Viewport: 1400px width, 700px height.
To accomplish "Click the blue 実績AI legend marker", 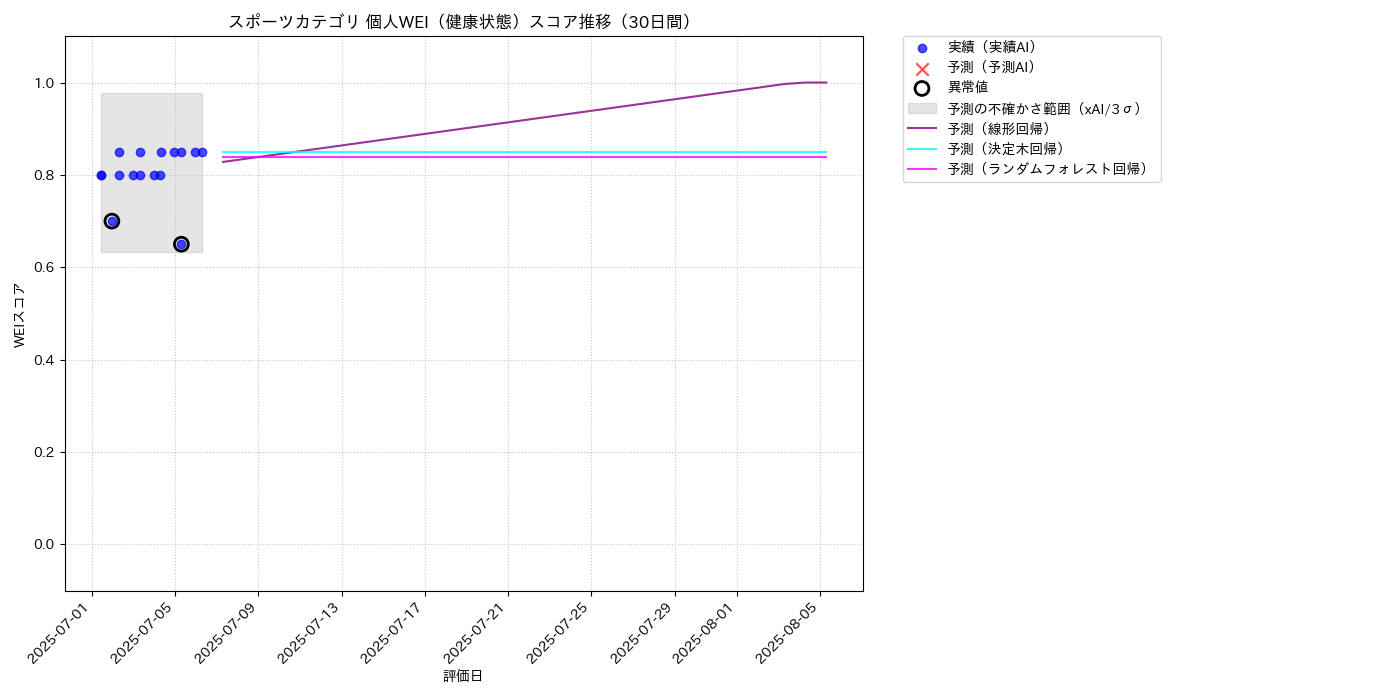I will [x=922, y=48].
